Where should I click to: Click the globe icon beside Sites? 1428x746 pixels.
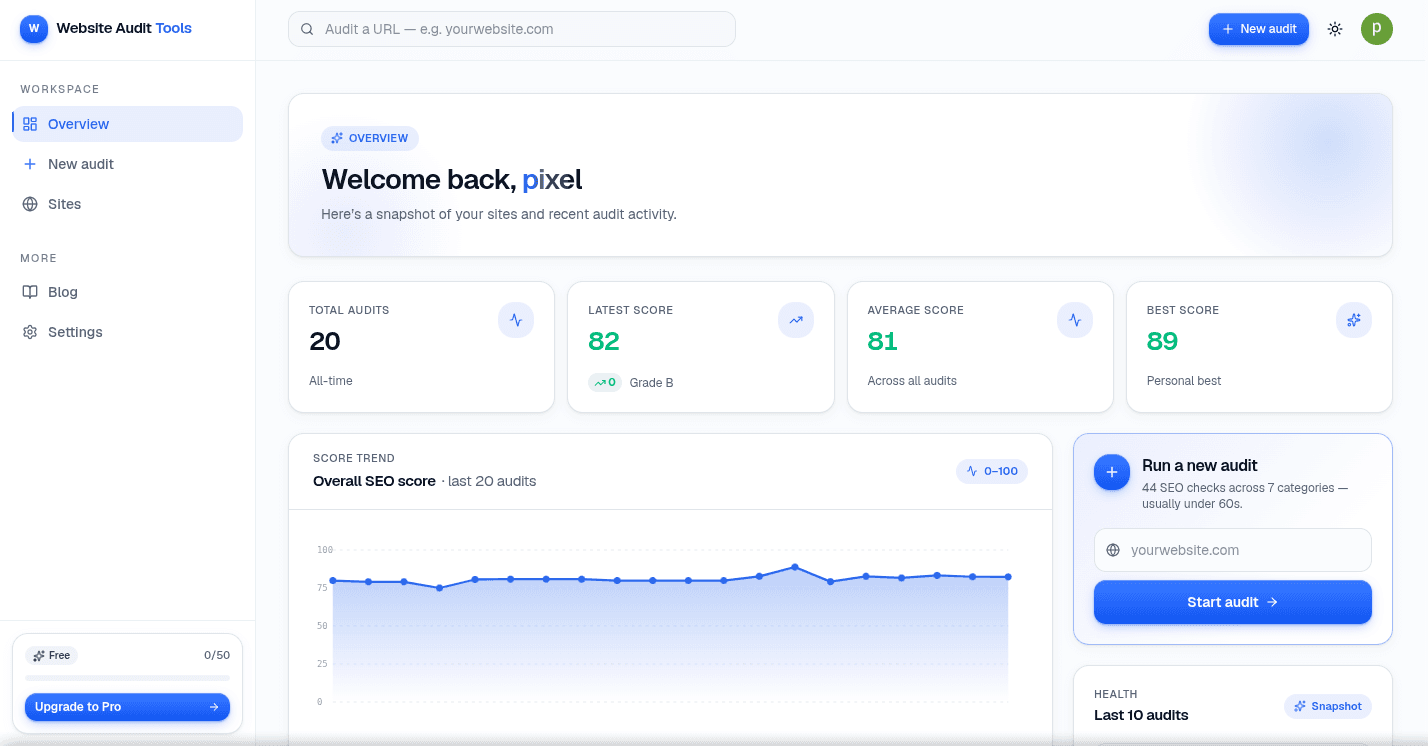30,204
